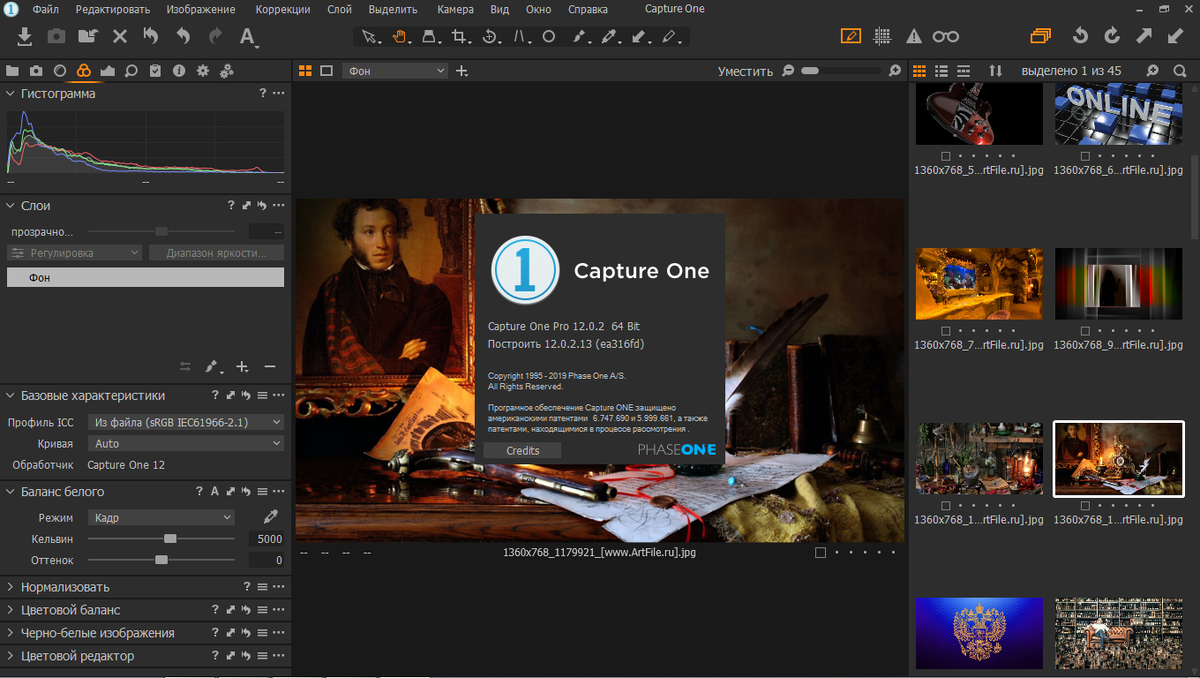Rotate image left using toolbar icon

(x=1080, y=36)
